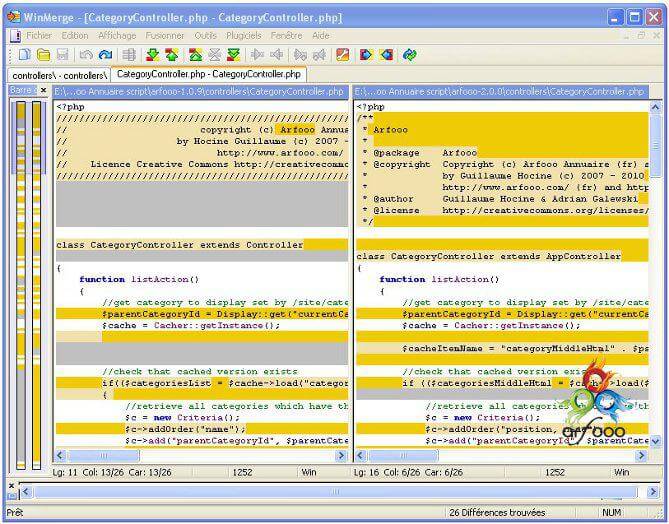Select the CategoryController.php comparison tab
Viewport: 669px width, 524px height.
209,74
